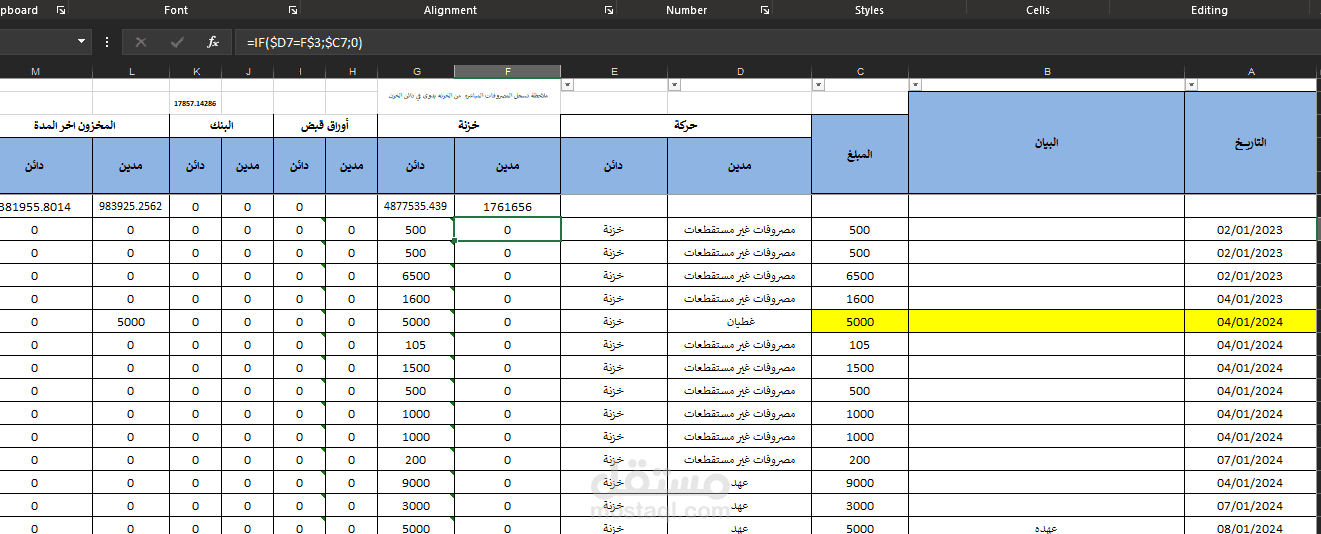Click the المبلغ header cell

click(860, 154)
